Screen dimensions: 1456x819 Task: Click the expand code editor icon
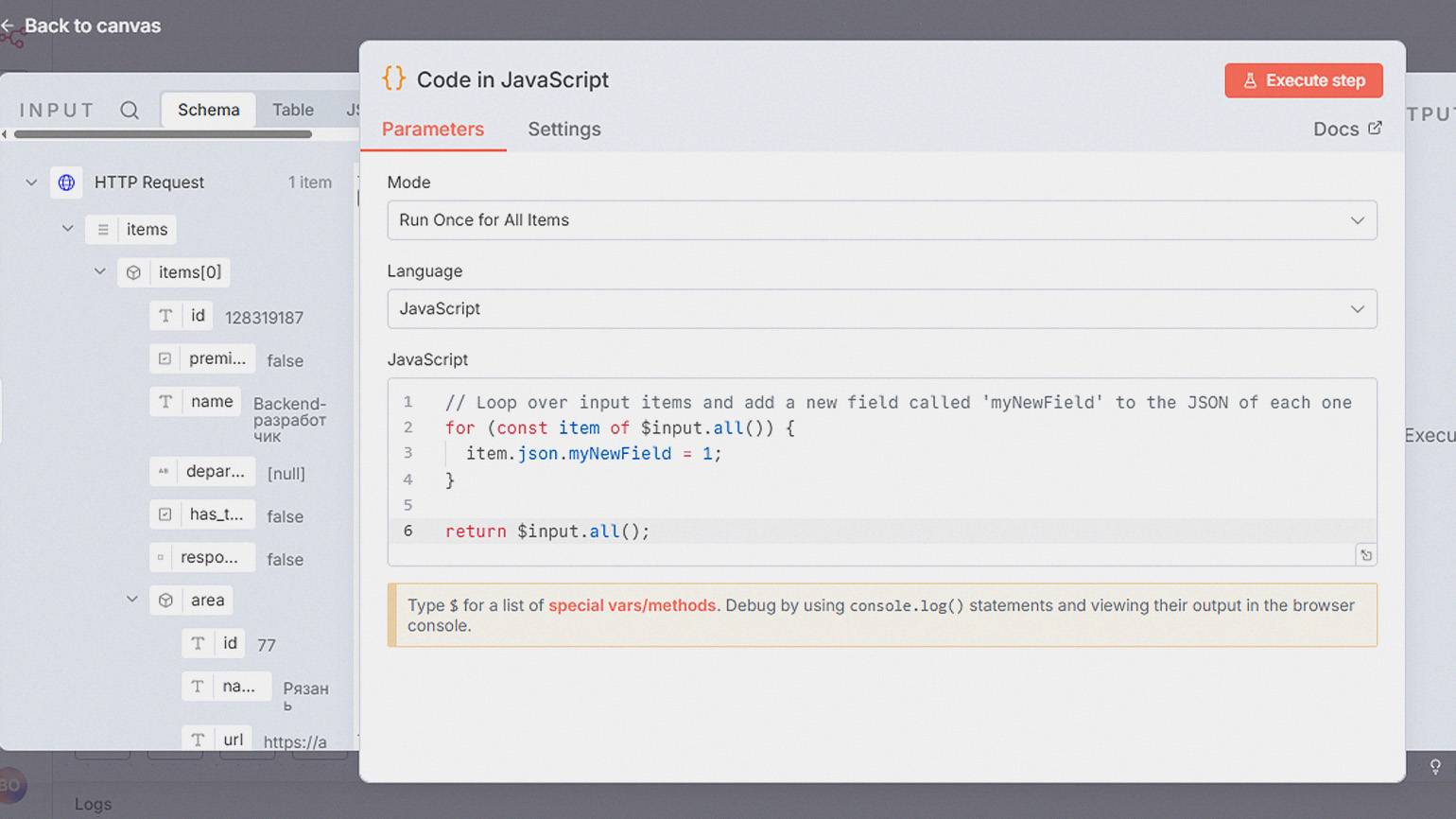1365,555
